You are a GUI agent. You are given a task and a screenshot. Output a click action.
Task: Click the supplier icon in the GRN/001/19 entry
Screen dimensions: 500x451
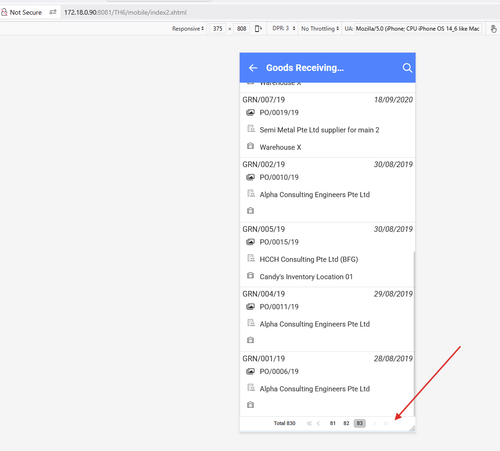click(251, 387)
